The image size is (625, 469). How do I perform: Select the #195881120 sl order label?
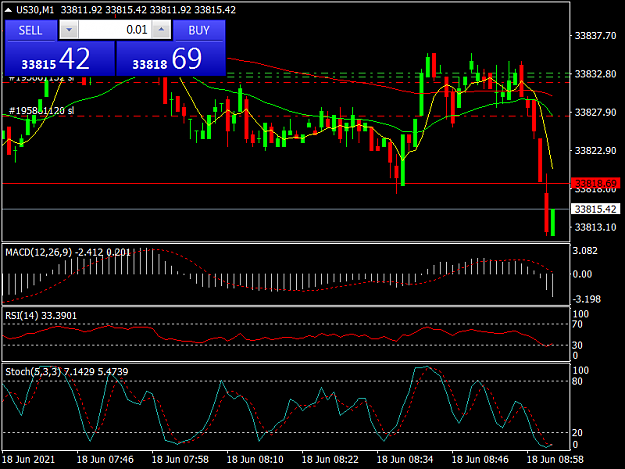coord(41,111)
